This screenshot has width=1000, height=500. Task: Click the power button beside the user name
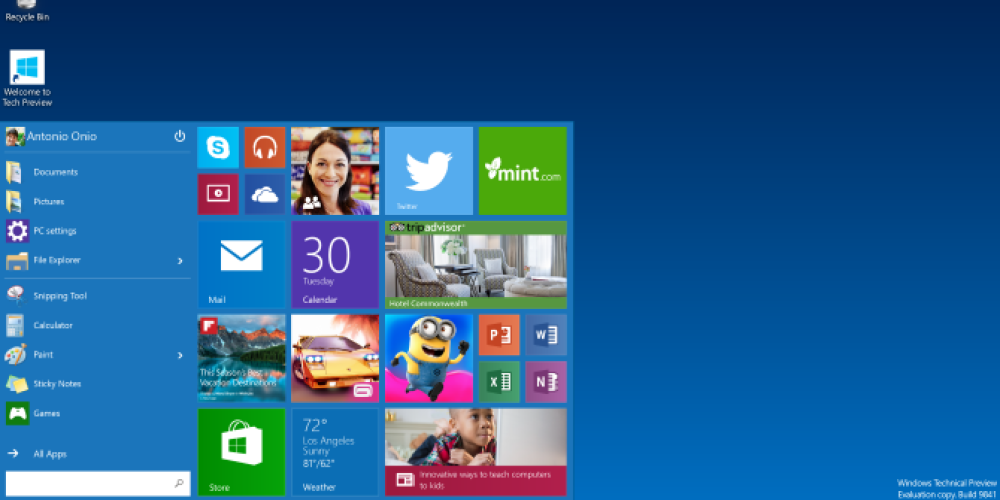coord(180,136)
